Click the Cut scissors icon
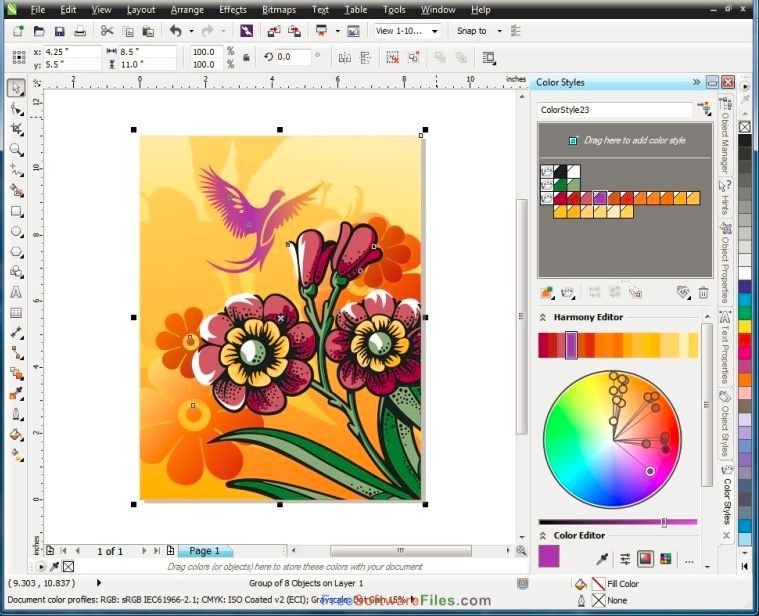759x616 pixels. click(107, 31)
